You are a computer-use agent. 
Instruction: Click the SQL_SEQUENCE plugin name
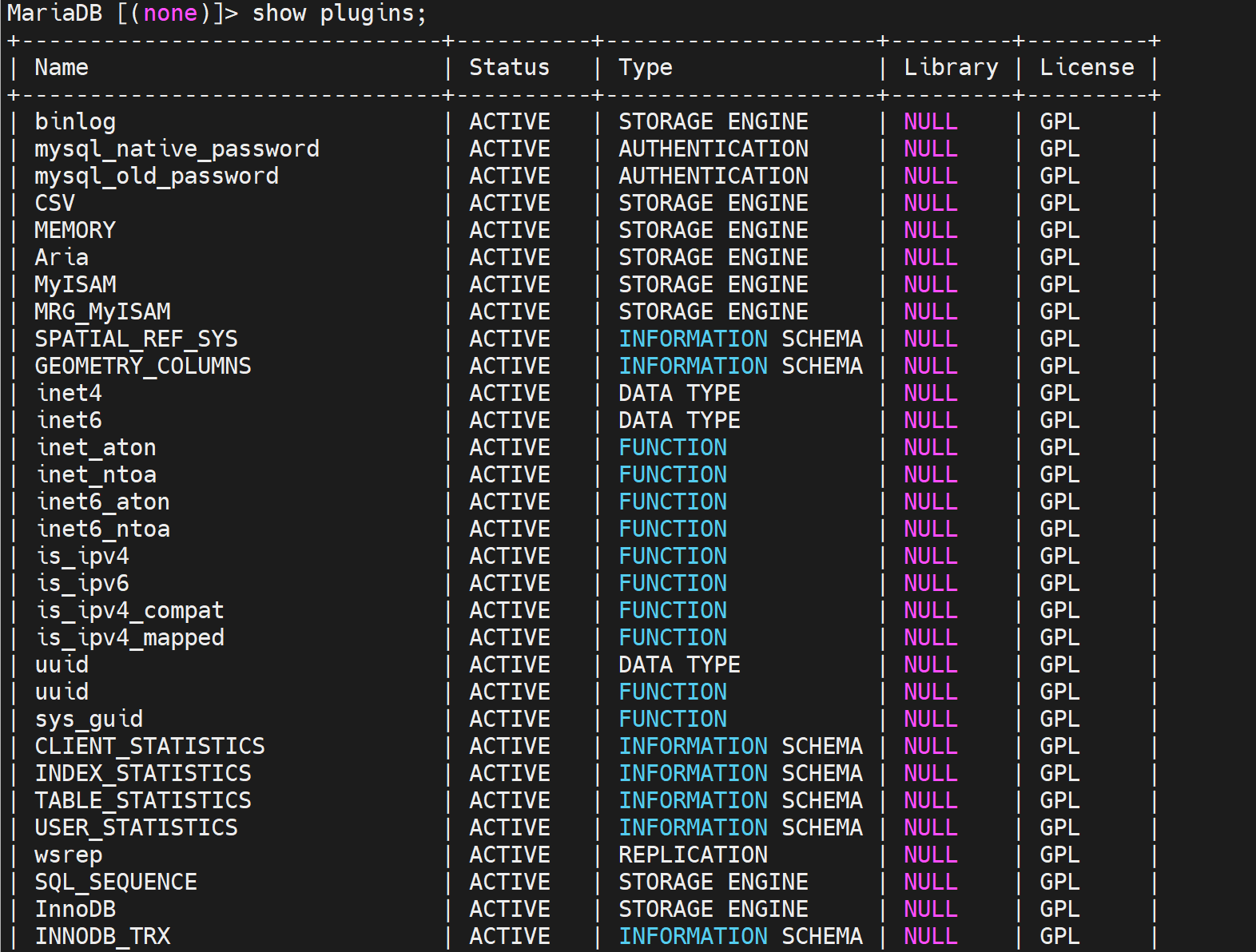click(116, 883)
